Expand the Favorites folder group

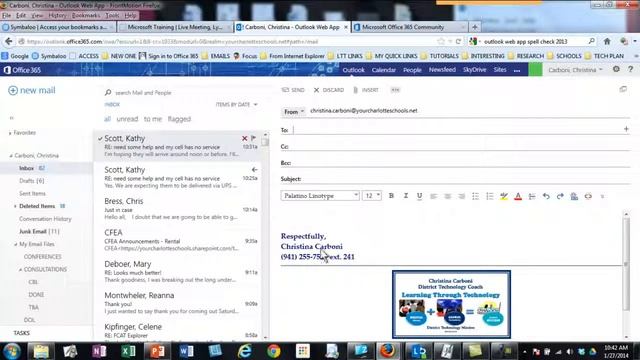click(x=10, y=133)
